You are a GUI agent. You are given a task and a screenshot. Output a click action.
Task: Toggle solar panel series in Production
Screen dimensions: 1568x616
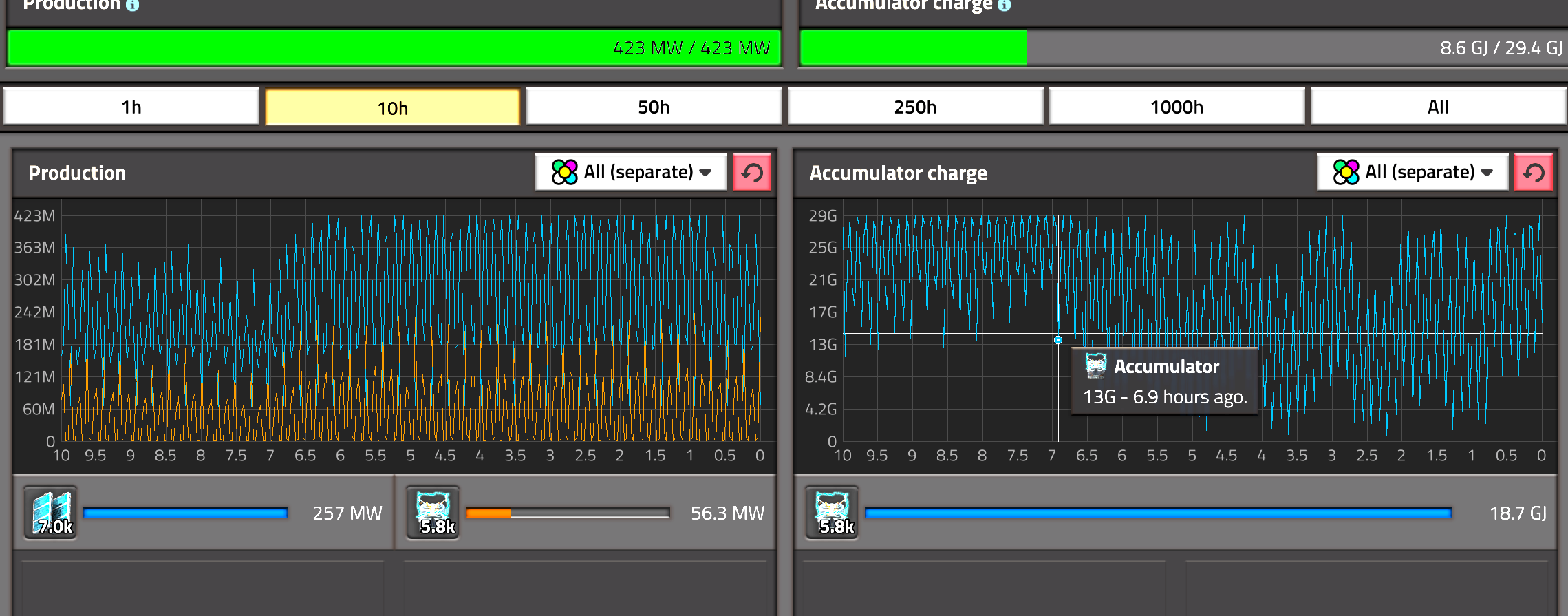pyautogui.click(x=51, y=513)
